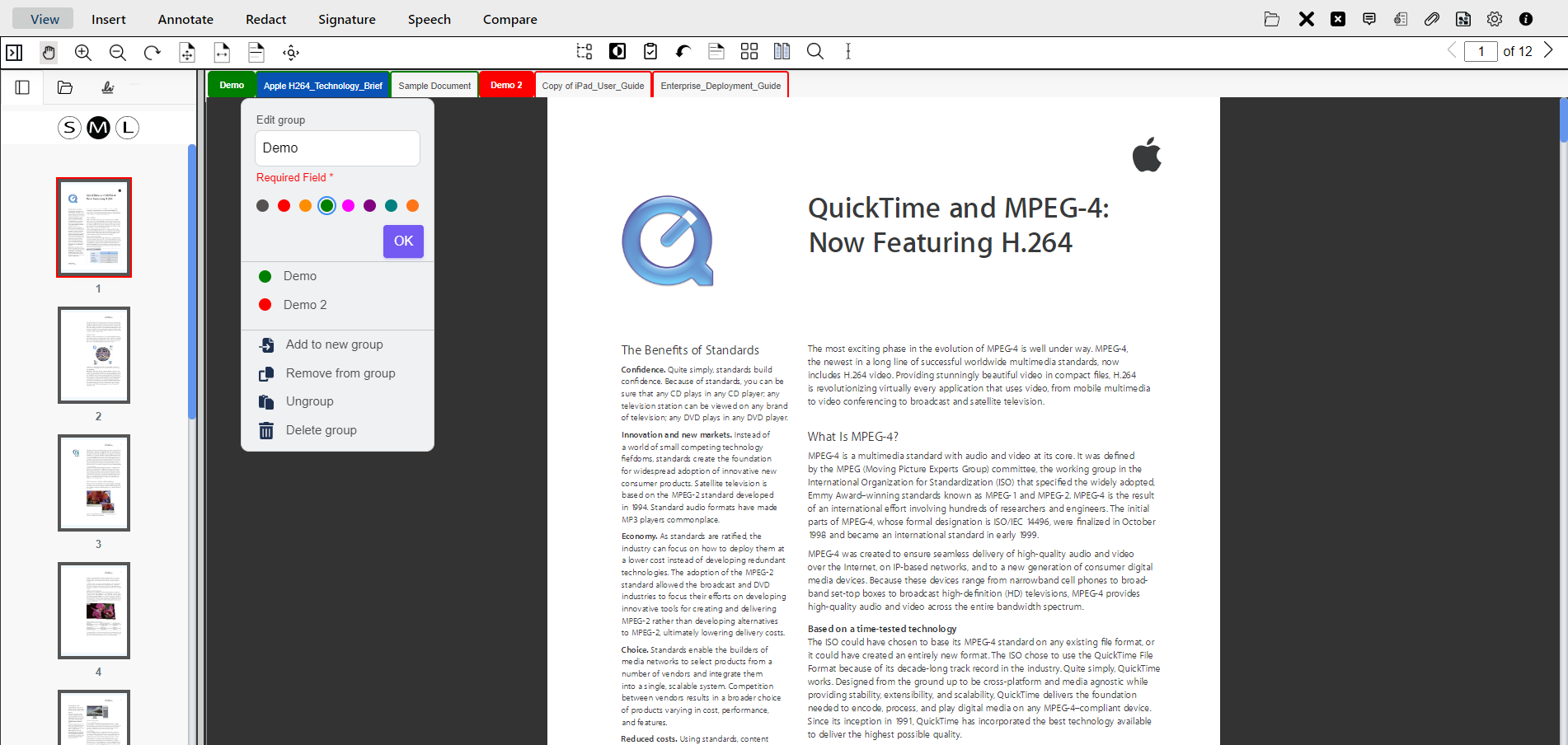This screenshot has width=1568, height=745.
Task: Choose the Fit Page icon
Action: click(187, 53)
